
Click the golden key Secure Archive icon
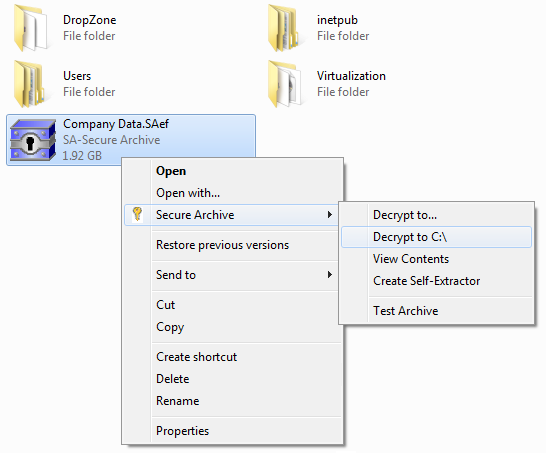137,214
